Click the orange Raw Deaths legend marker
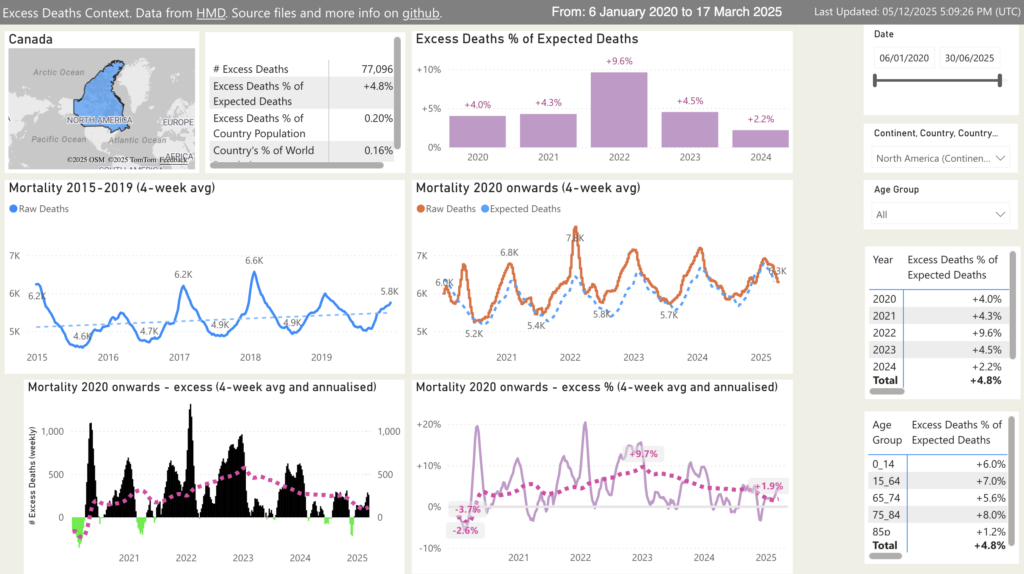1024x574 pixels. (421, 209)
